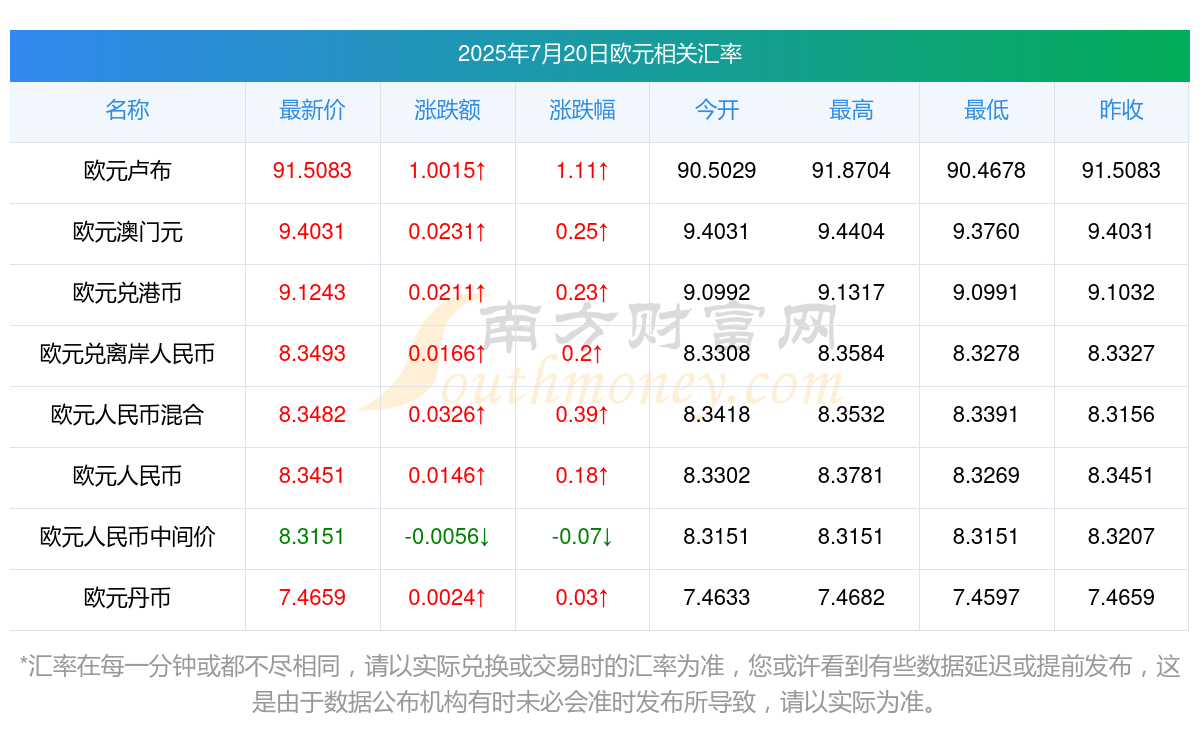1200x733 pixels.
Task: Click previous close 9.1032
Action: (x=1121, y=293)
